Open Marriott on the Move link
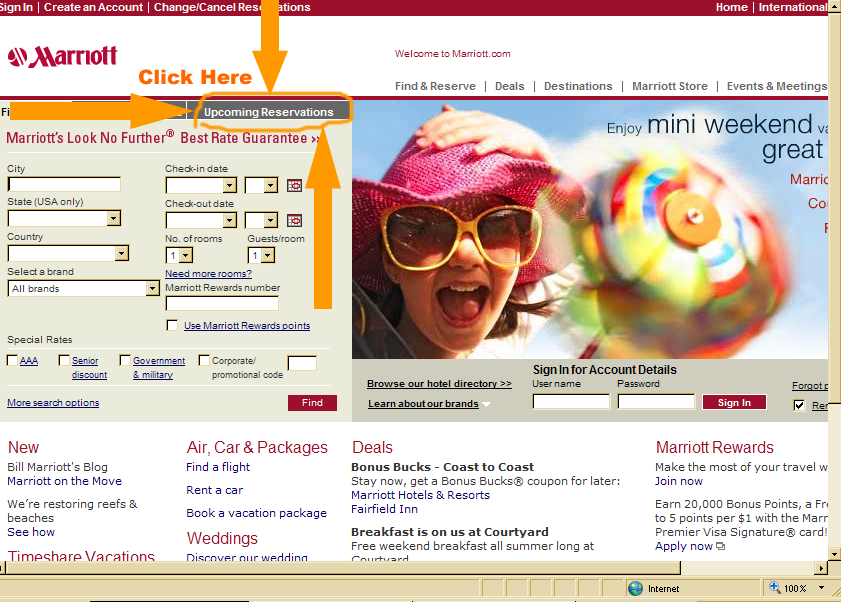The height and width of the screenshot is (602, 841). (64, 481)
